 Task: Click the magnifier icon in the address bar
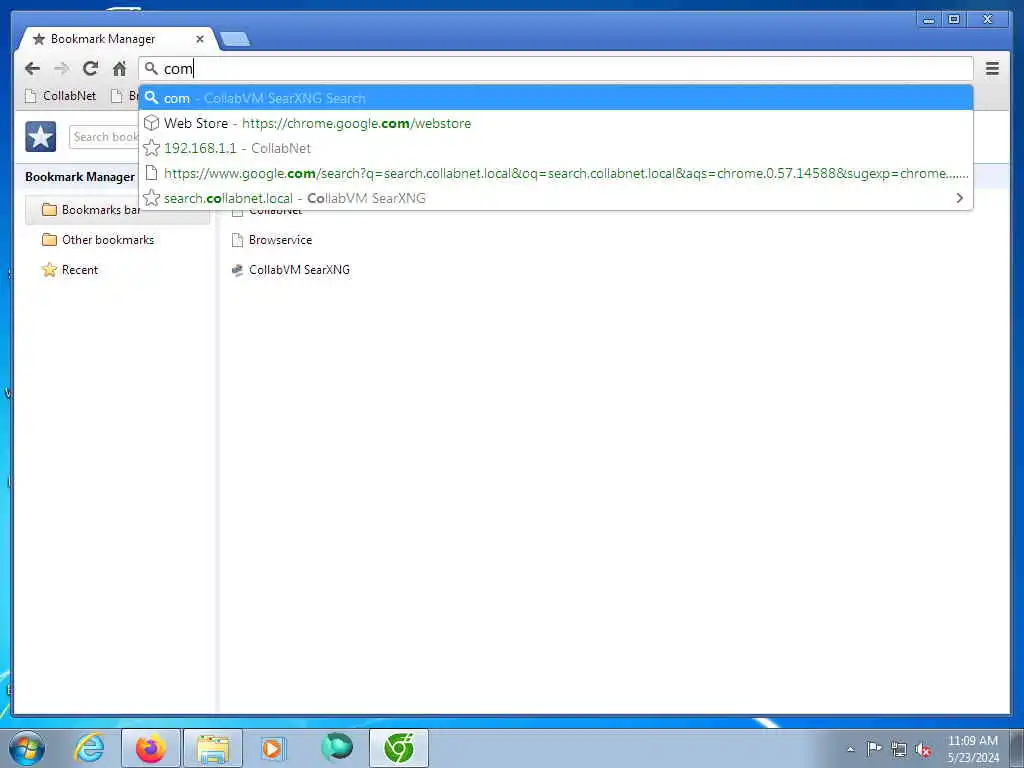point(151,68)
